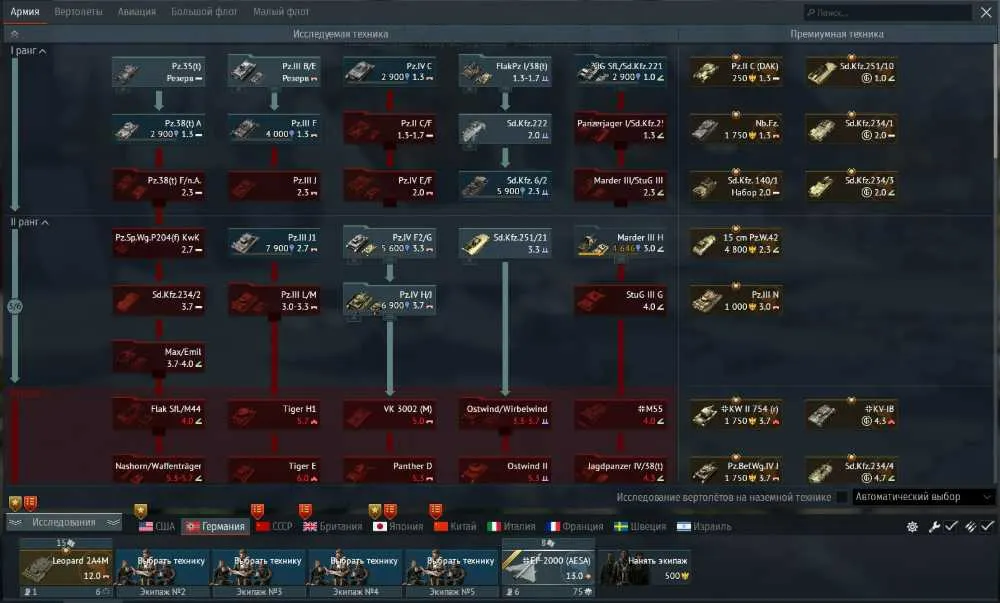Screen dimensions: 1000x603
Task: Select the premium KV-IB tank
Action: click(x=851, y=414)
